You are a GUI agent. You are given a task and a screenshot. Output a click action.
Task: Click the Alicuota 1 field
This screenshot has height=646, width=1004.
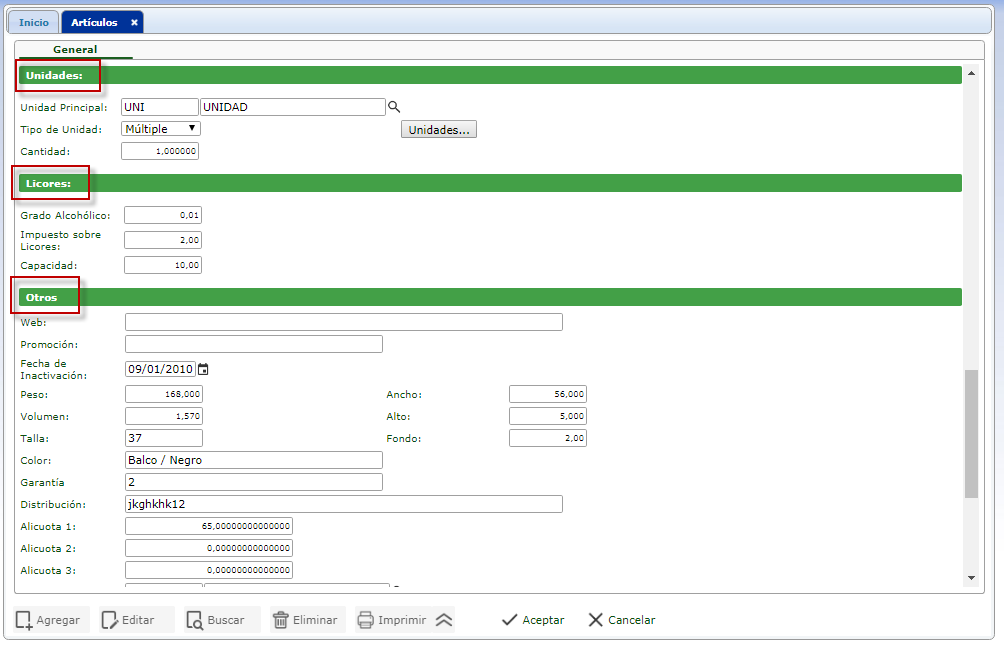pos(209,526)
